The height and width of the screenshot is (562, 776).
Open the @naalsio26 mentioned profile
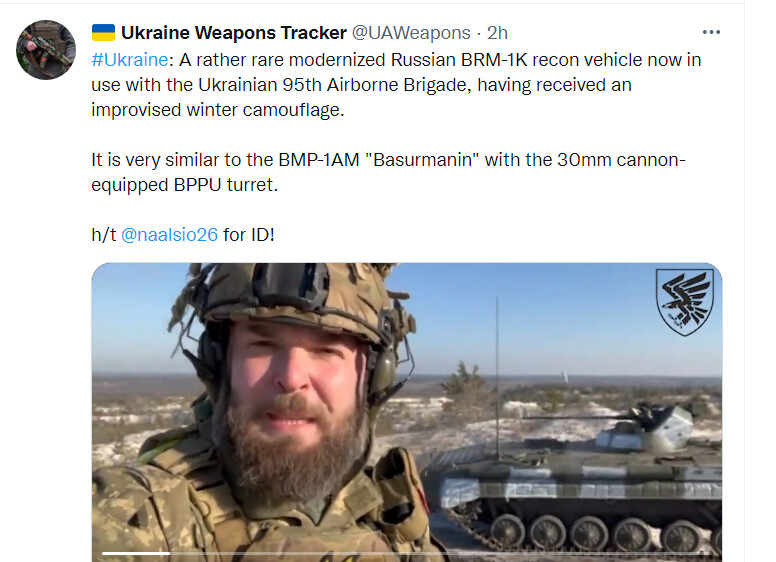pyautogui.click(x=169, y=234)
